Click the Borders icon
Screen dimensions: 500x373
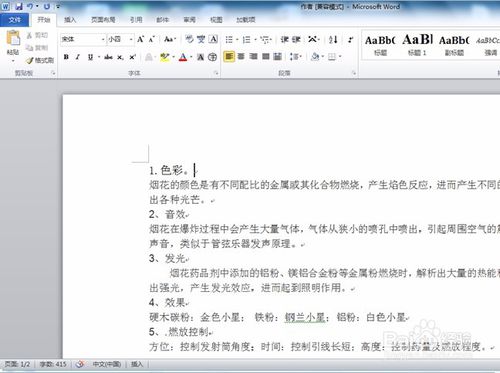click(x=332, y=57)
